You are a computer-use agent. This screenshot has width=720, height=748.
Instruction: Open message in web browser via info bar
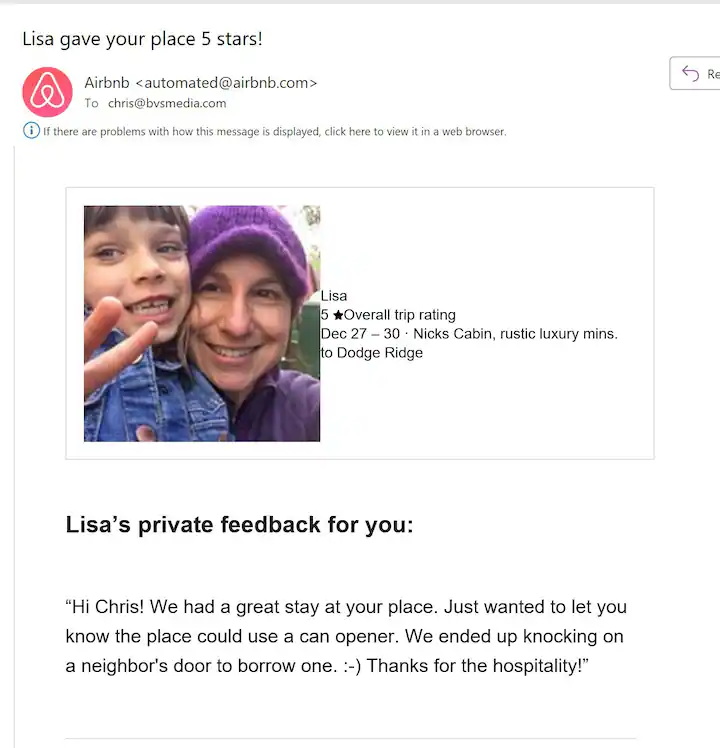tap(274, 131)
